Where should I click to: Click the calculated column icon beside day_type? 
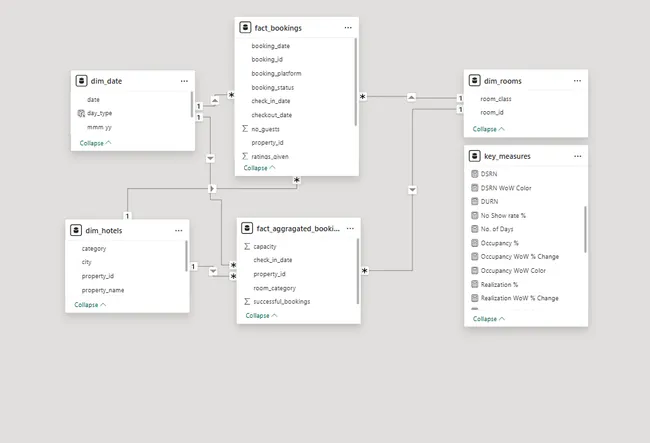81,113
